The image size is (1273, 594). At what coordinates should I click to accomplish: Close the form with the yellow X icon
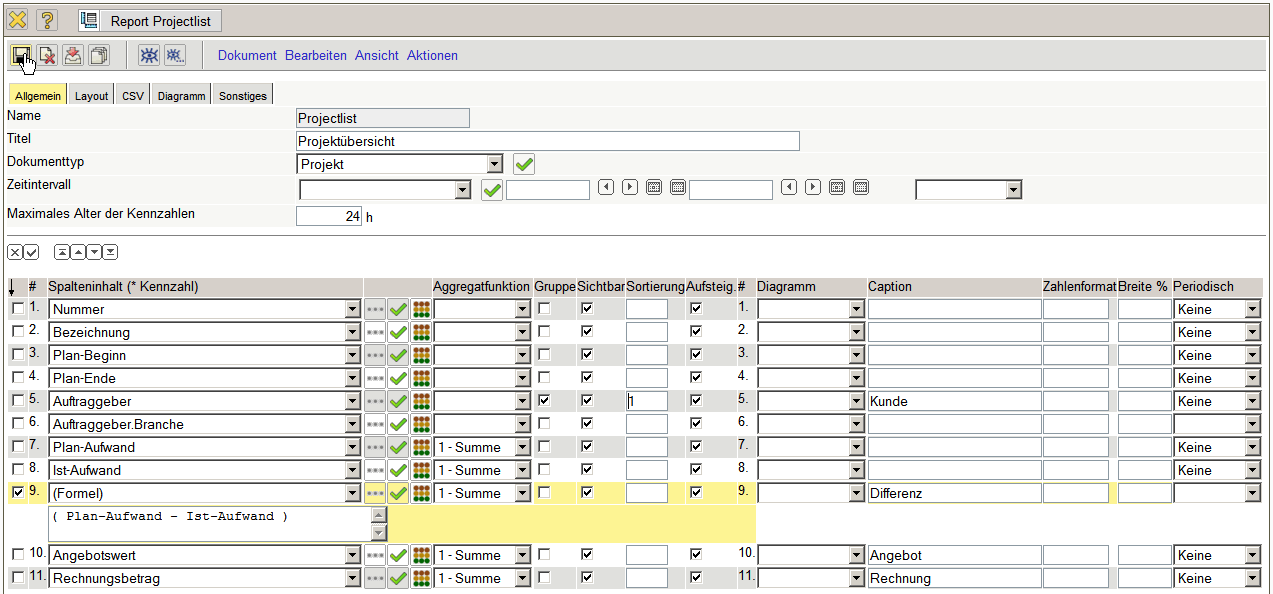(18, 20)
